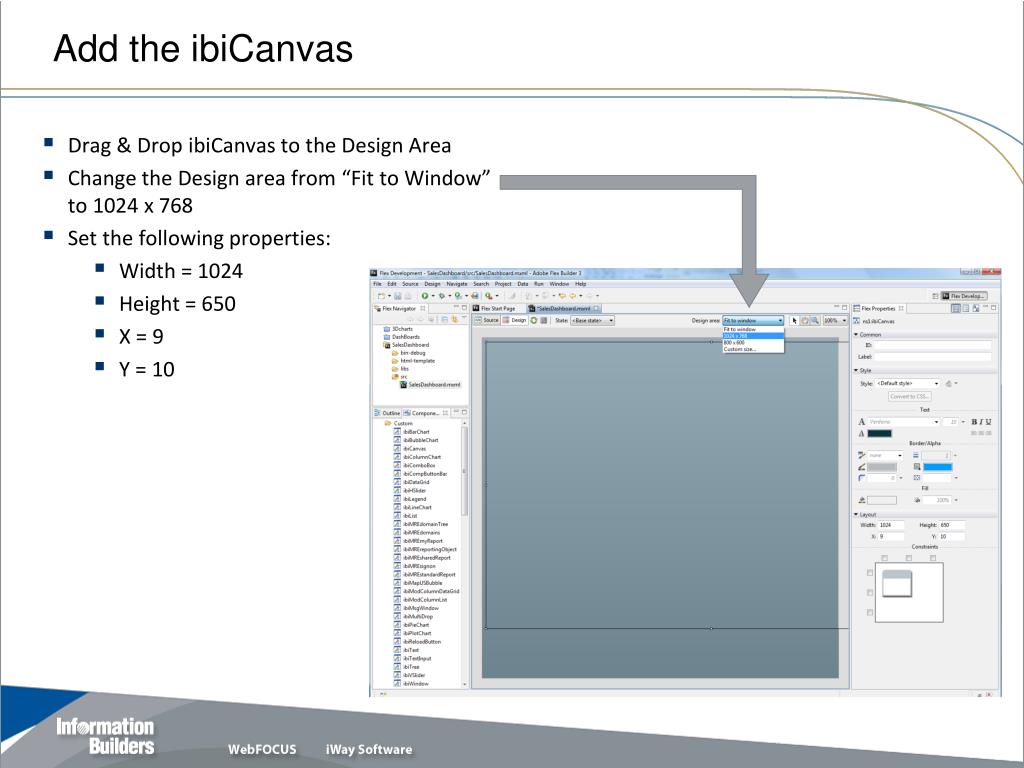Click the ID input field
This screenshot has width=1024, height=768.
pyautogui.click(x=933, y=345)
